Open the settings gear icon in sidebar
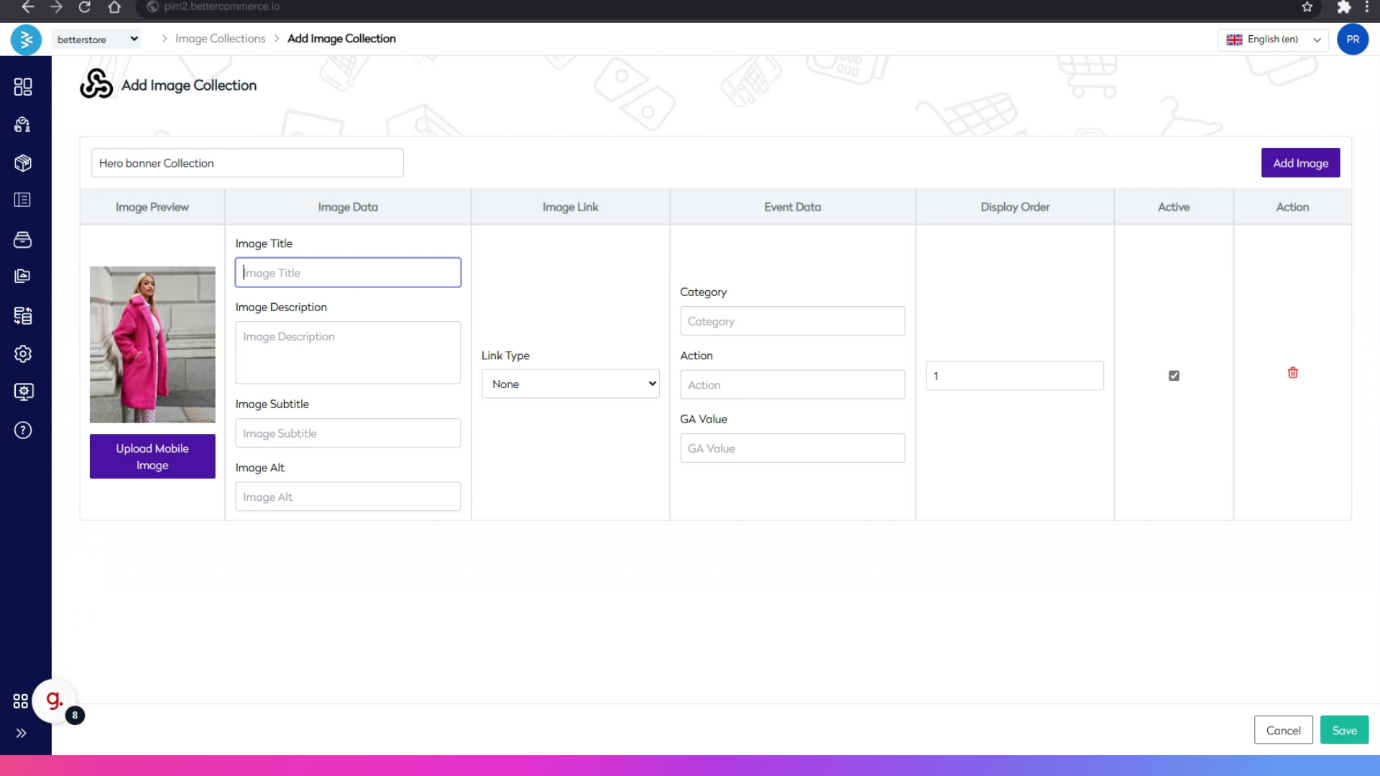The height and width of the screenshot is (776, 1380). [23, 354]
